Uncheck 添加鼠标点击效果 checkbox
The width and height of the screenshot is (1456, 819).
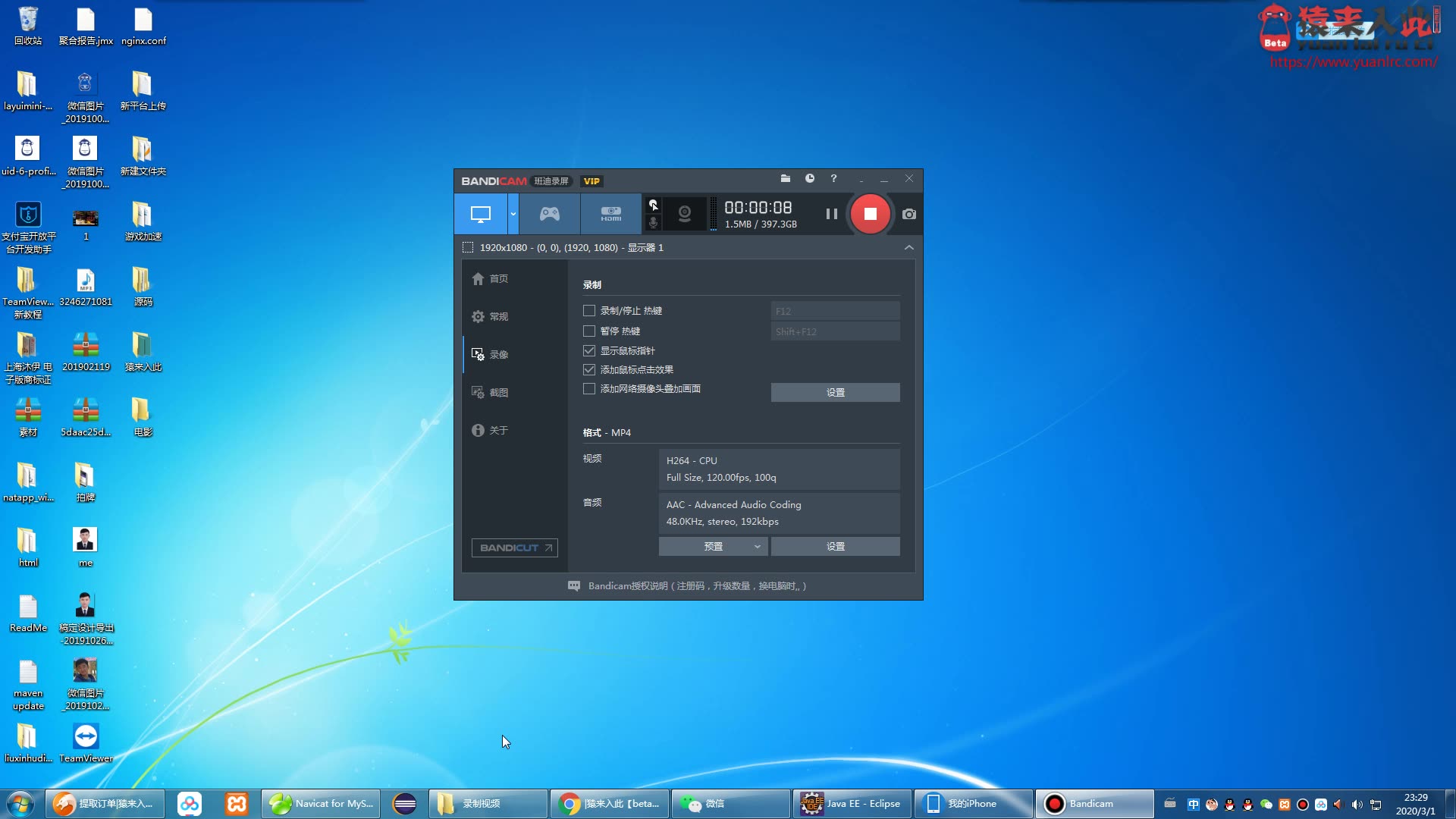(x=589, y=370)
